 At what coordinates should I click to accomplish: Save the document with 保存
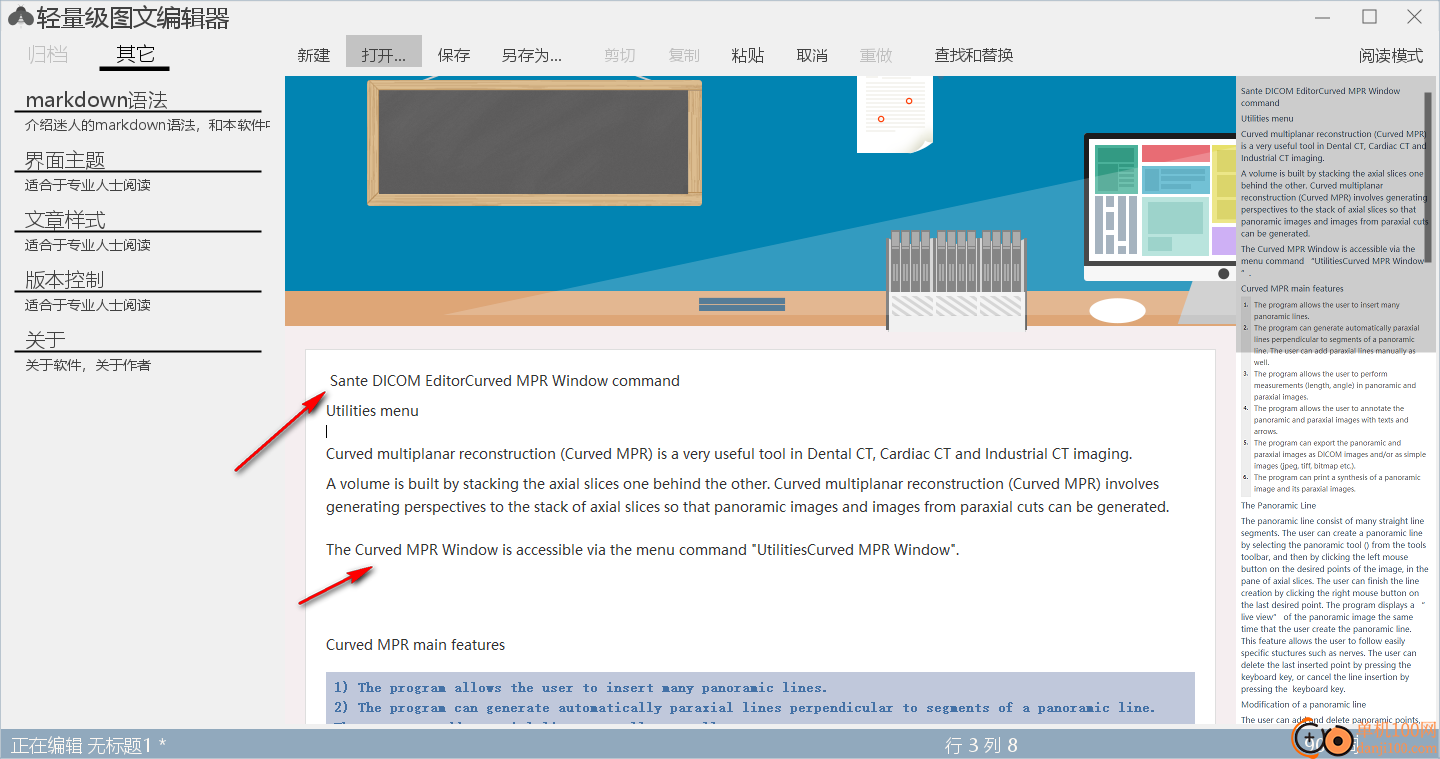(x=454, y=55)
